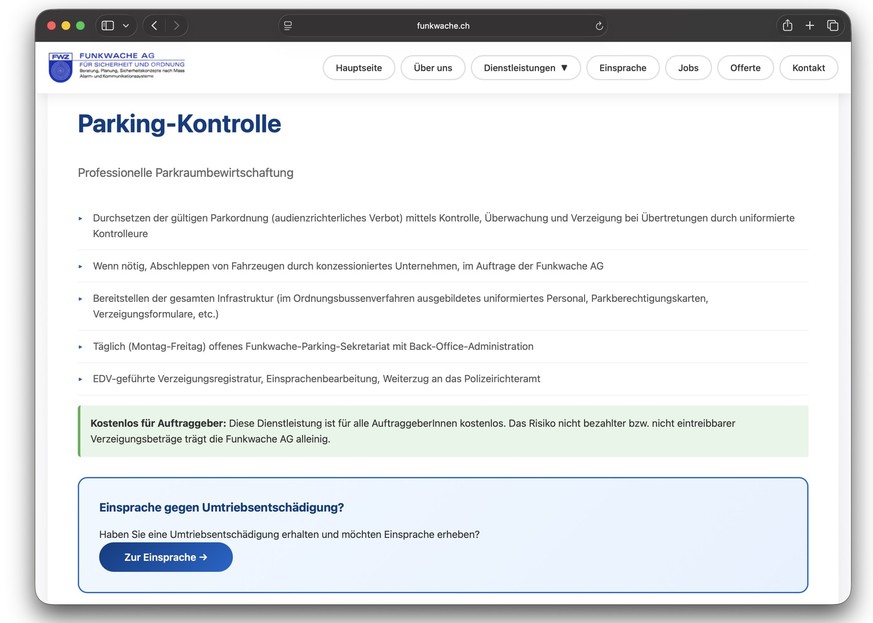
Task: Open the Über uns nav item
Action: [x=433, y=68]
